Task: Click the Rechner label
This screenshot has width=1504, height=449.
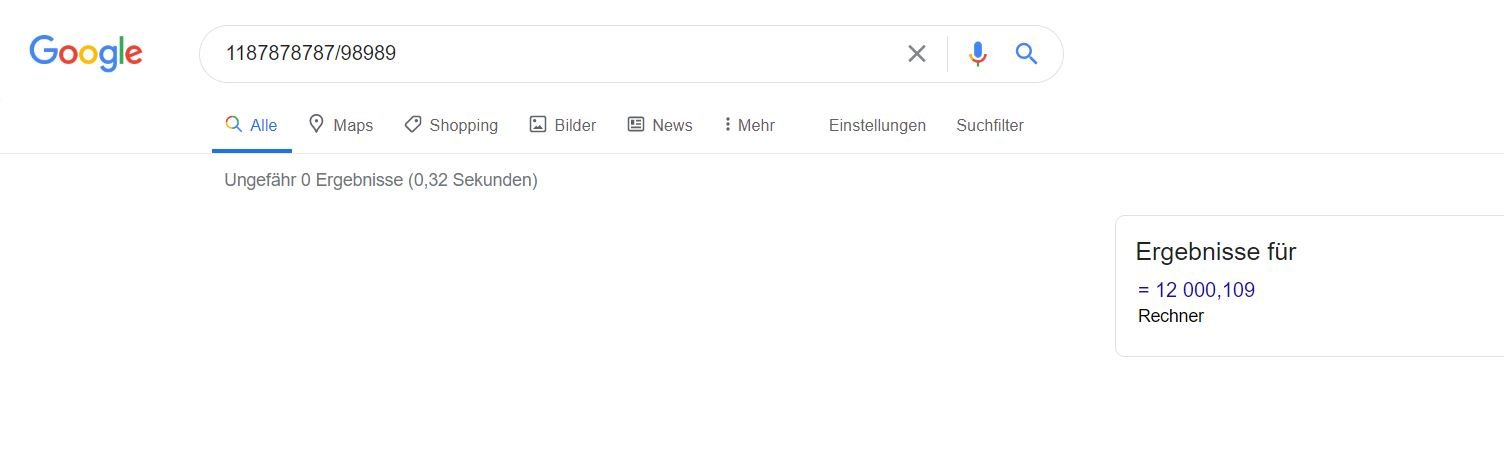Action: tap(1171, 316)
